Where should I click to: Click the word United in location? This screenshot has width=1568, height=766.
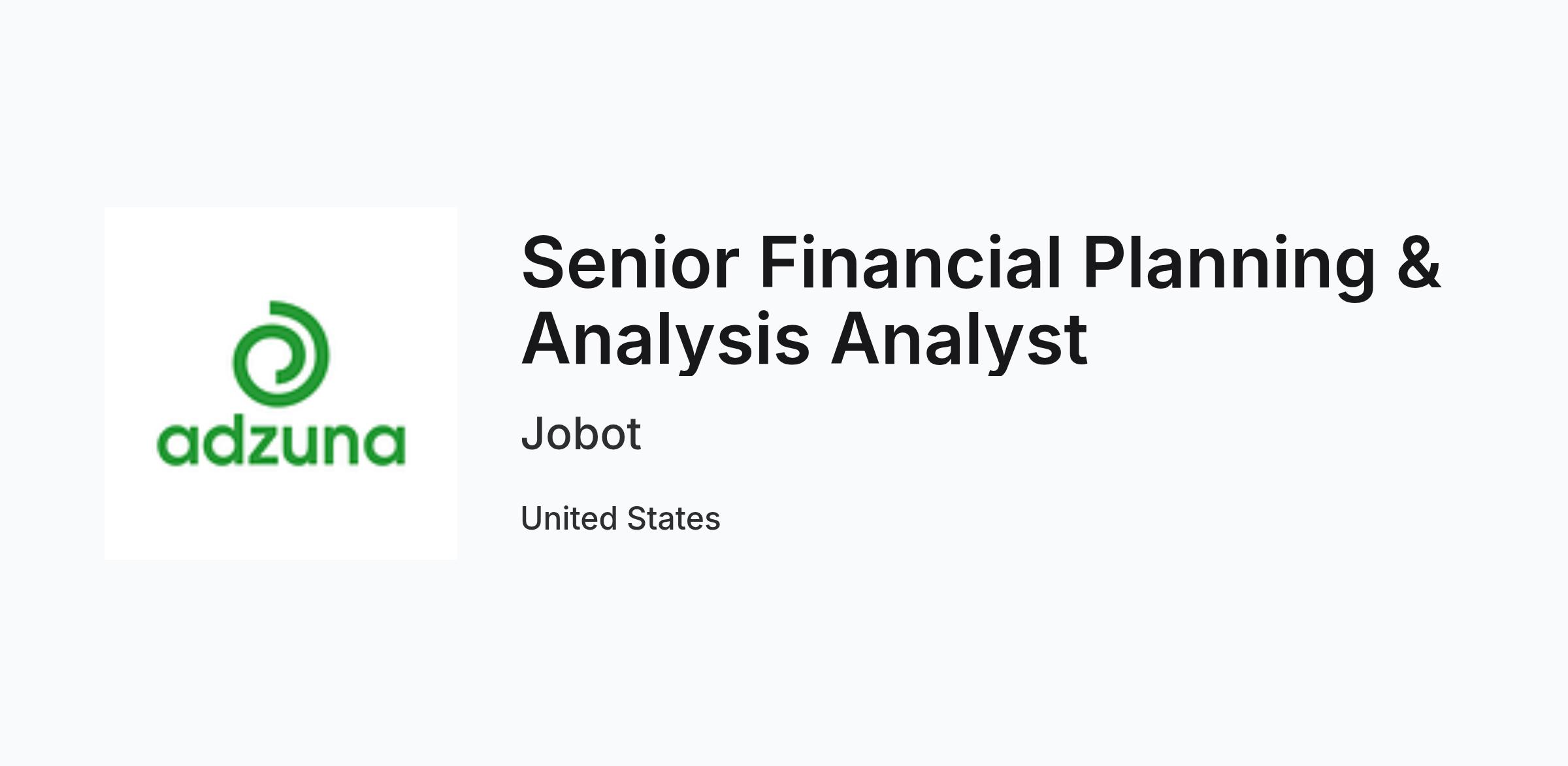point(569,519)
